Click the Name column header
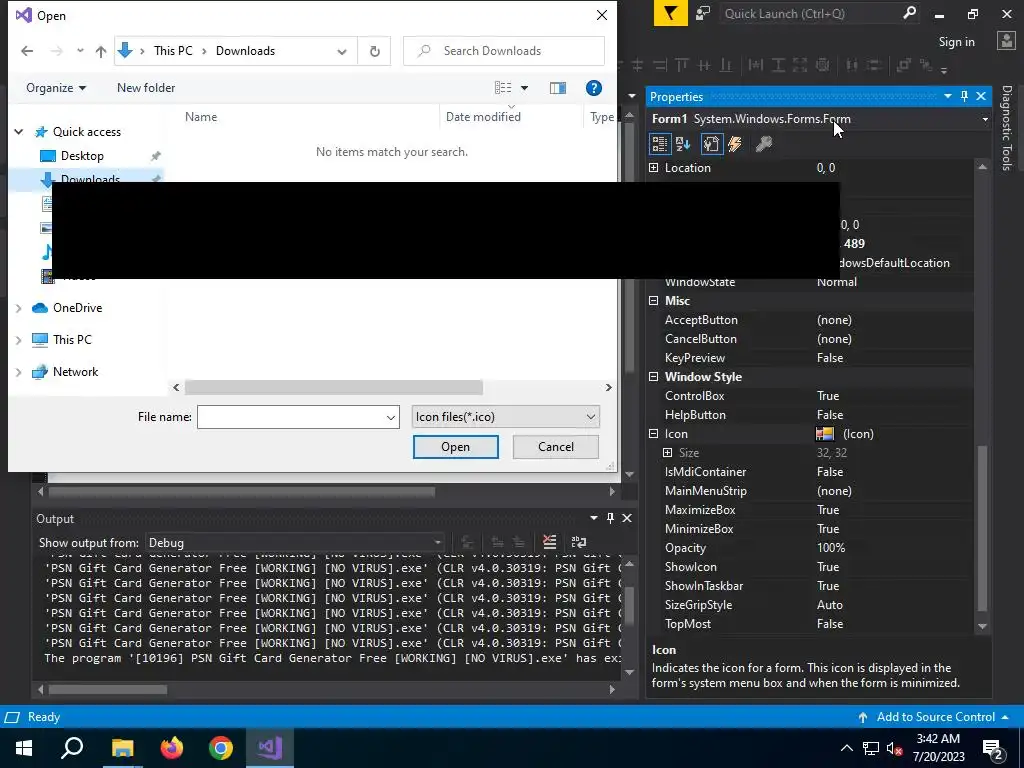 tap(201, 117)
